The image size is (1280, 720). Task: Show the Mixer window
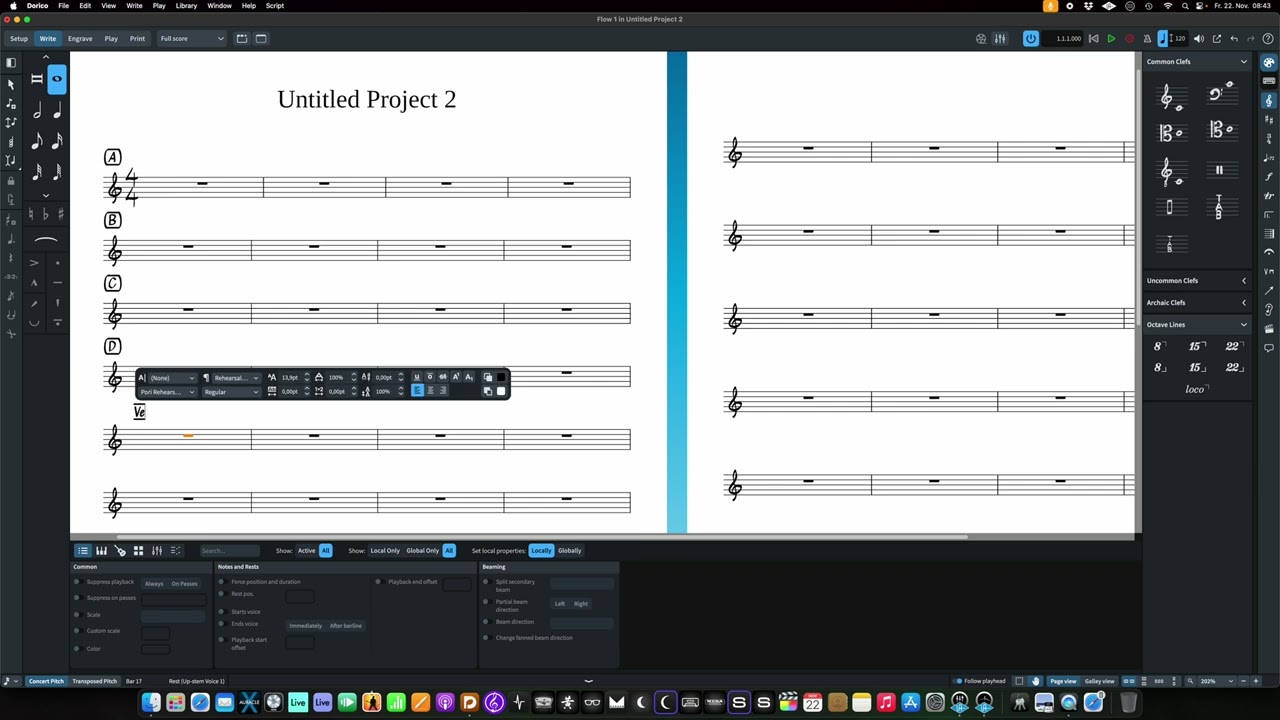click(1000, 39)
